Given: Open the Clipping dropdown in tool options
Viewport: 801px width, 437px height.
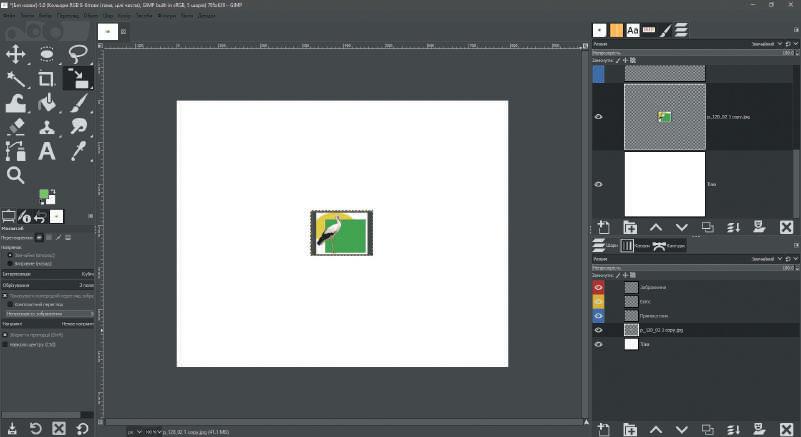Looking at the screenshot, I should point(48,285).
